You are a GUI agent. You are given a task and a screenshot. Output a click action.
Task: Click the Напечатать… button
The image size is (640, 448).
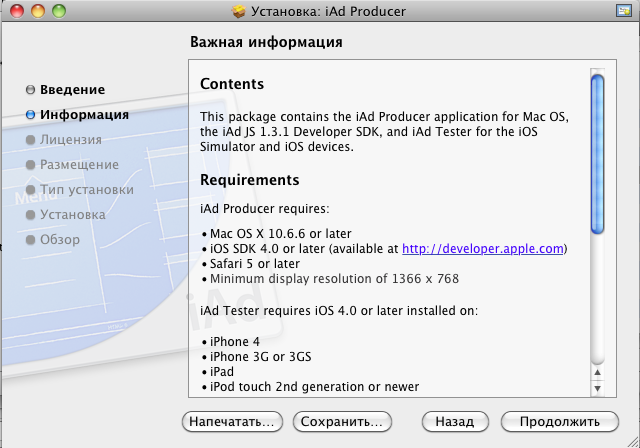tap(233, 422)
